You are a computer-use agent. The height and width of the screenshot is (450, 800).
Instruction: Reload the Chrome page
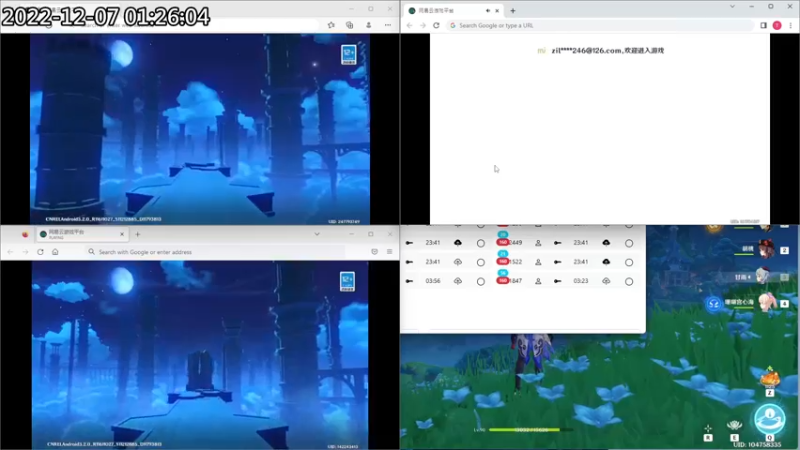[436, 26]
